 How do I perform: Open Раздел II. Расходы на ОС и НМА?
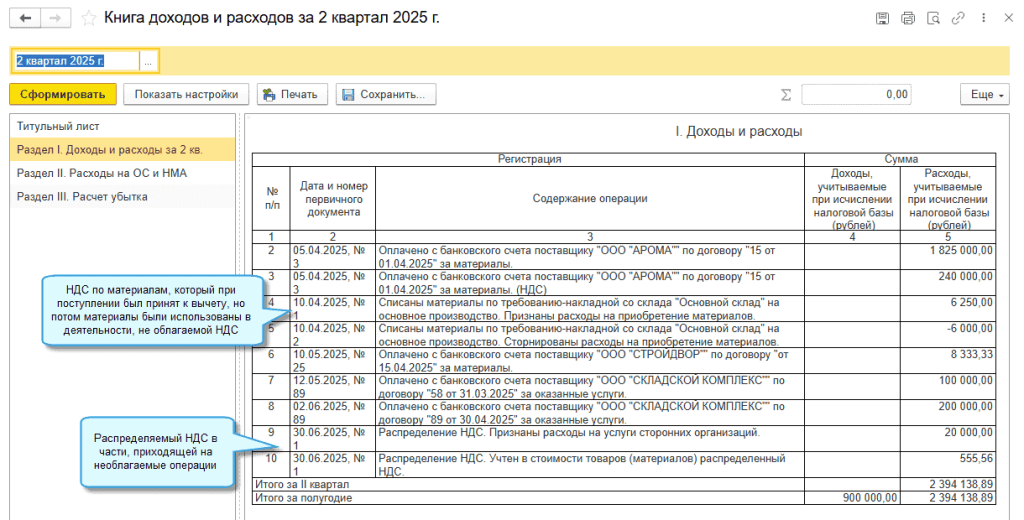point(102,173)
